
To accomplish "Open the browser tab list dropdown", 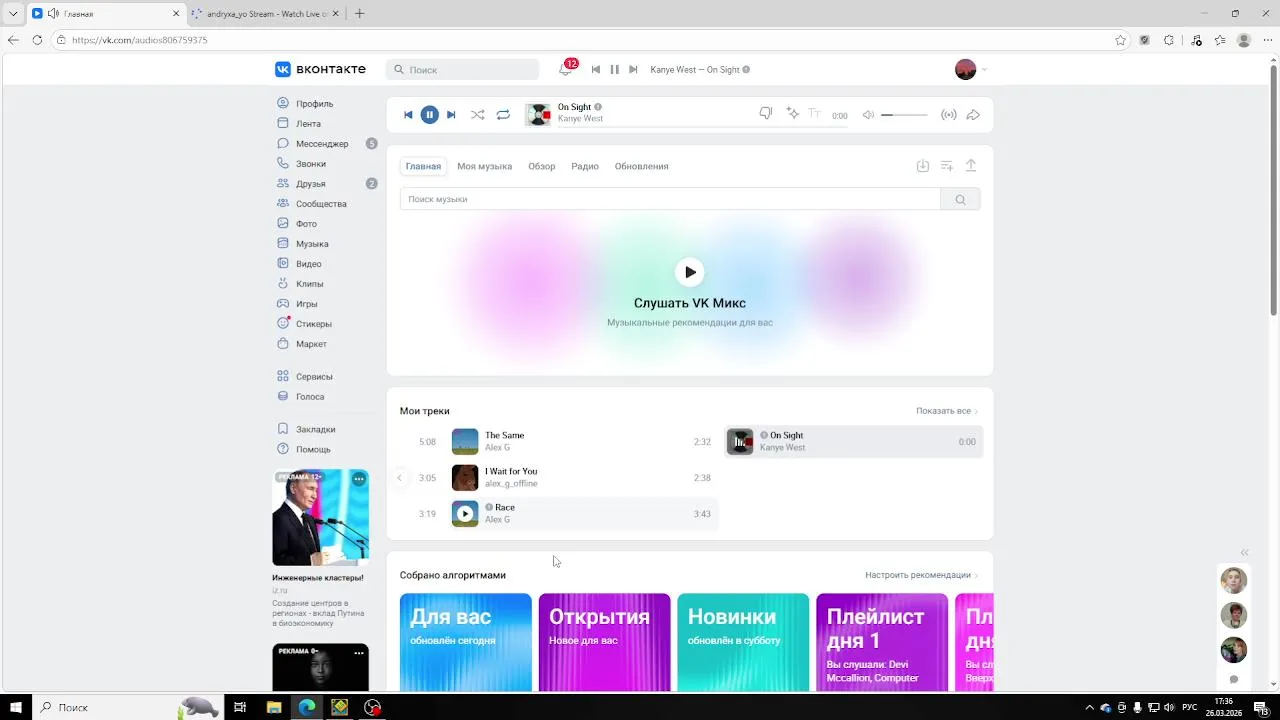I will click(x=13, y=14).
